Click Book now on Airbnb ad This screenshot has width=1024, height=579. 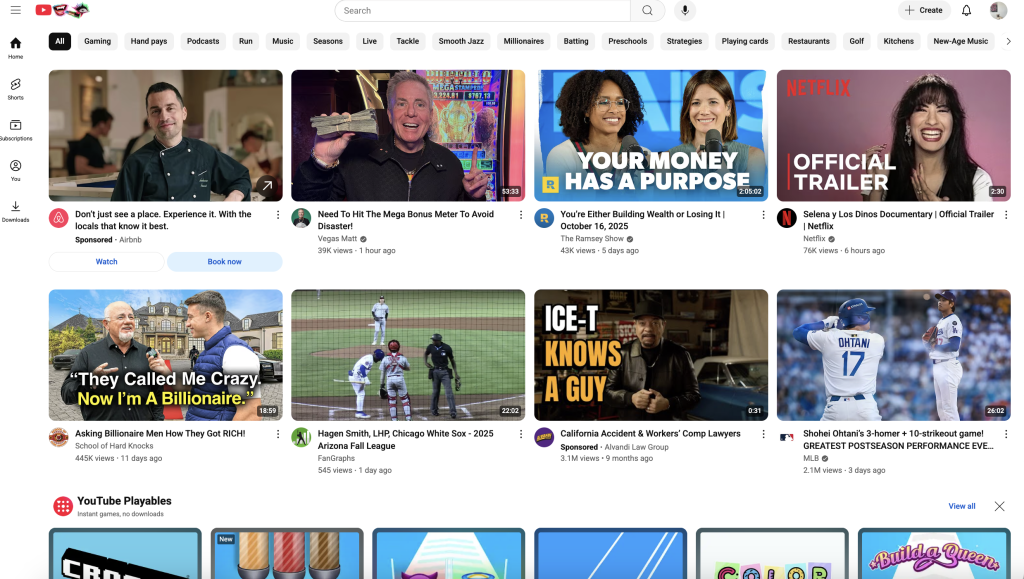(x=224, y=262)
